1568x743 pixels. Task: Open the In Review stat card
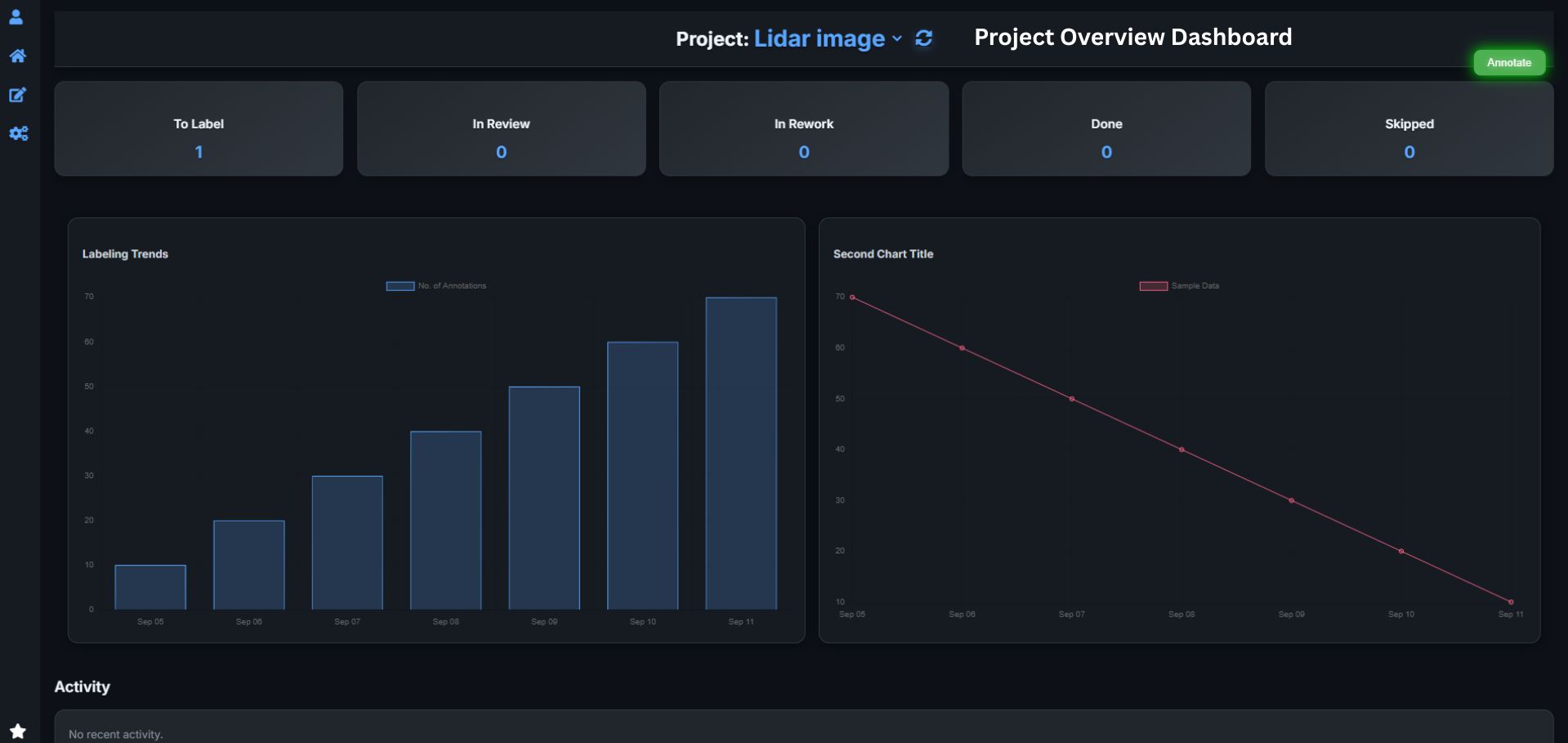[501, 128]
